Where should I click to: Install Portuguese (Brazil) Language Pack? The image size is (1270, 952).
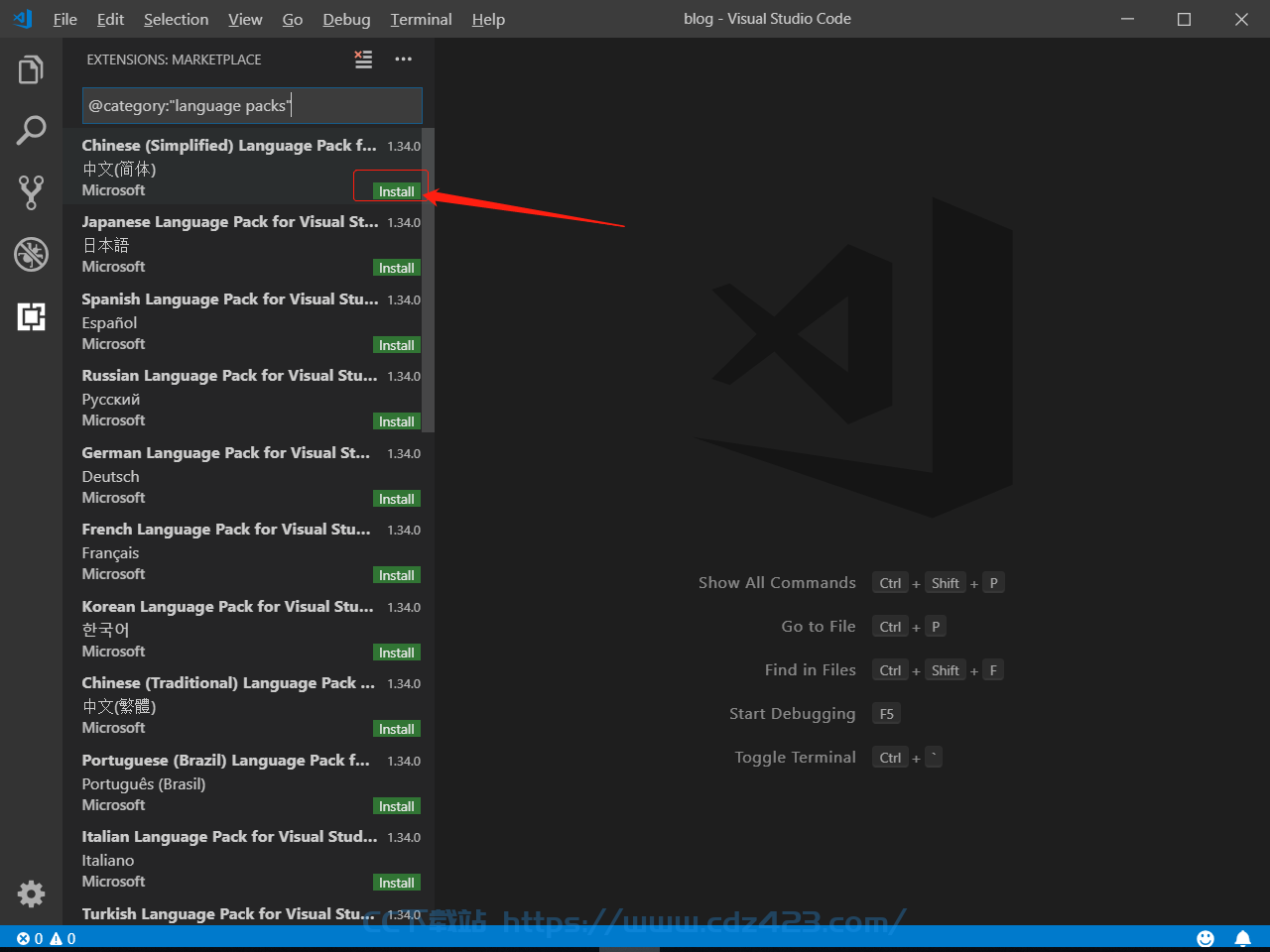(x=397, y=806)
